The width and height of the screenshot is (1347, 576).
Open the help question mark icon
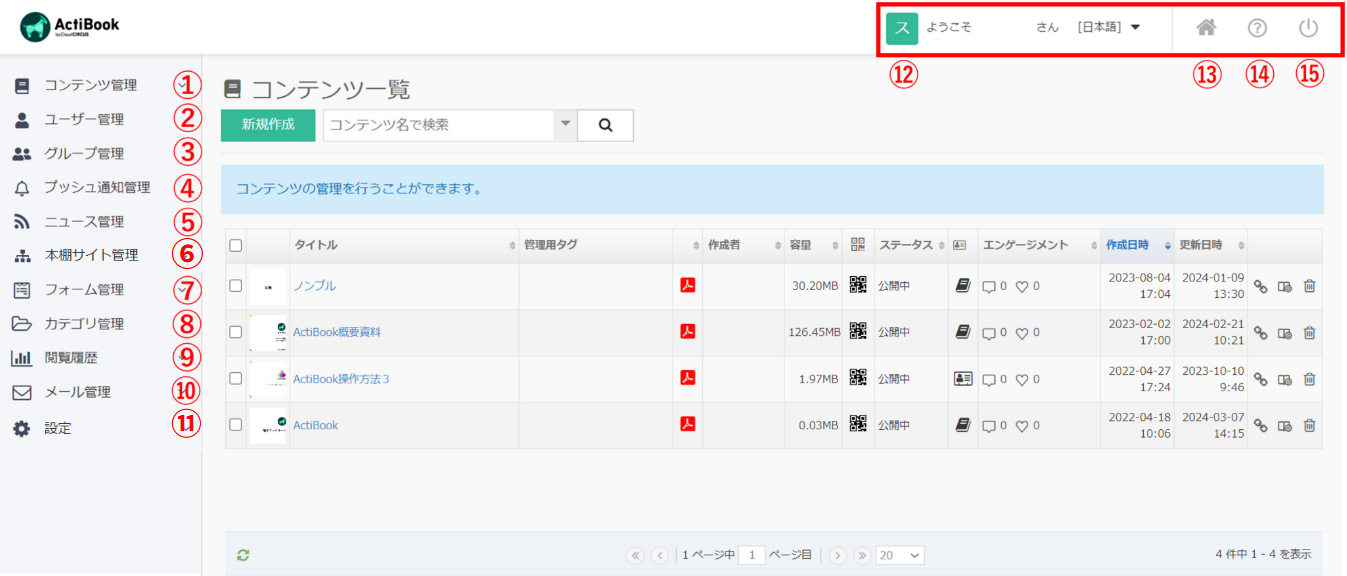coord(1257,28)
